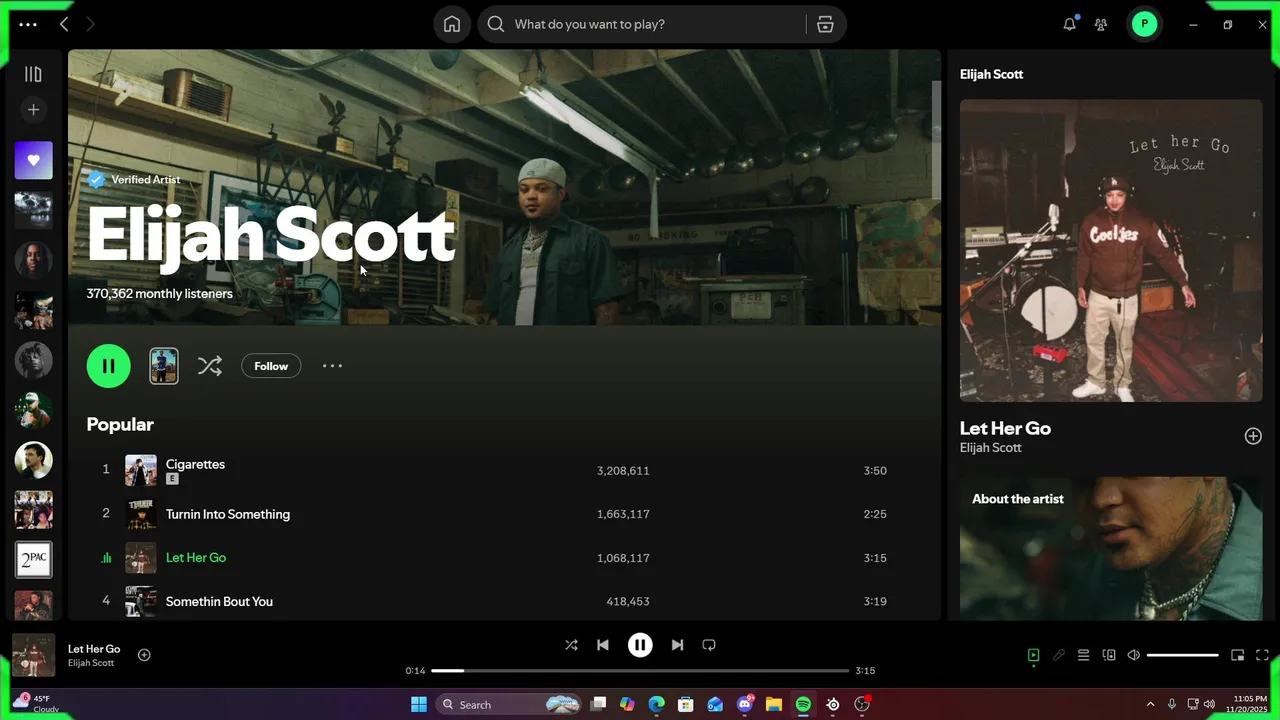
Task: Create playlist with the plus icon
Action: pos(33,110)
